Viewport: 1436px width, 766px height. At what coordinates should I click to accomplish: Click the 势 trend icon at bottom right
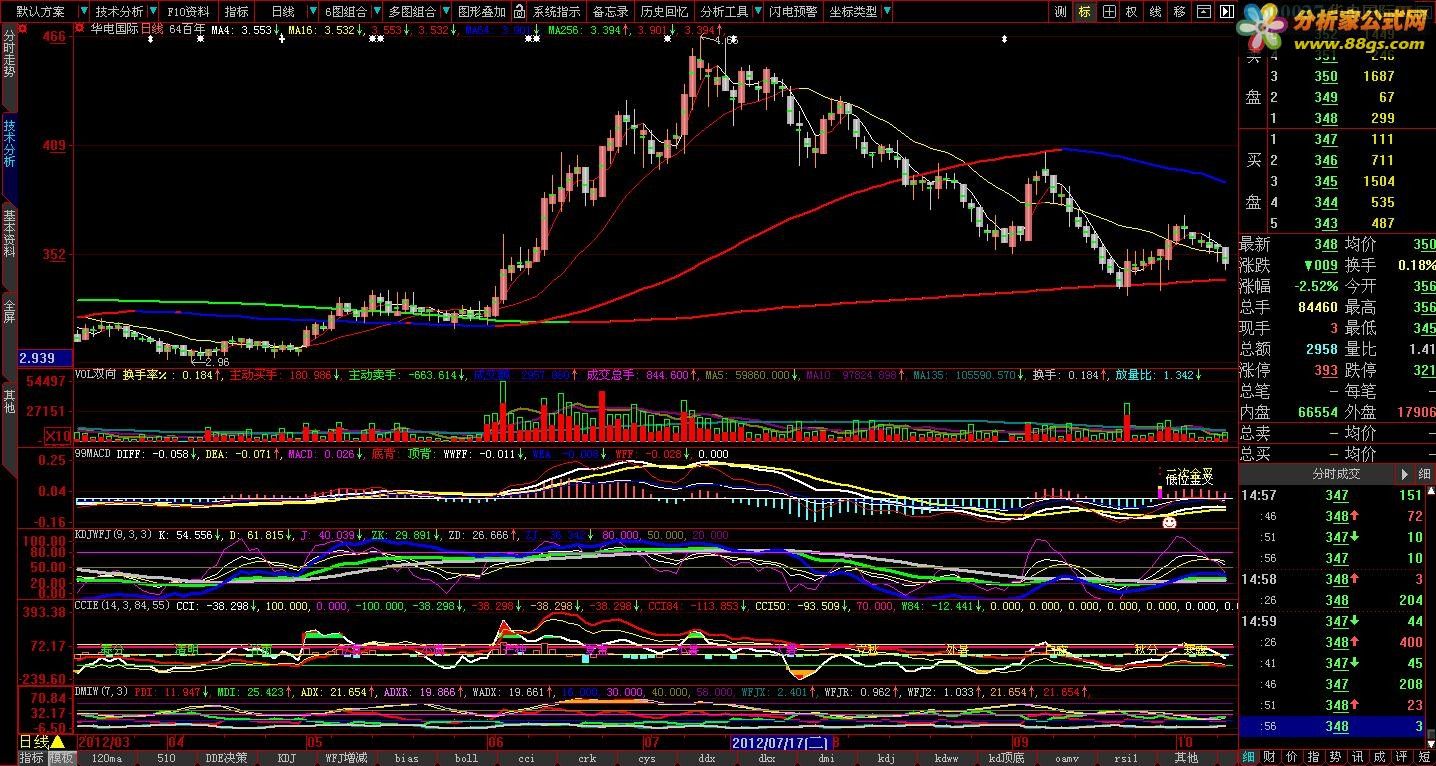[x=1335, y=757]
